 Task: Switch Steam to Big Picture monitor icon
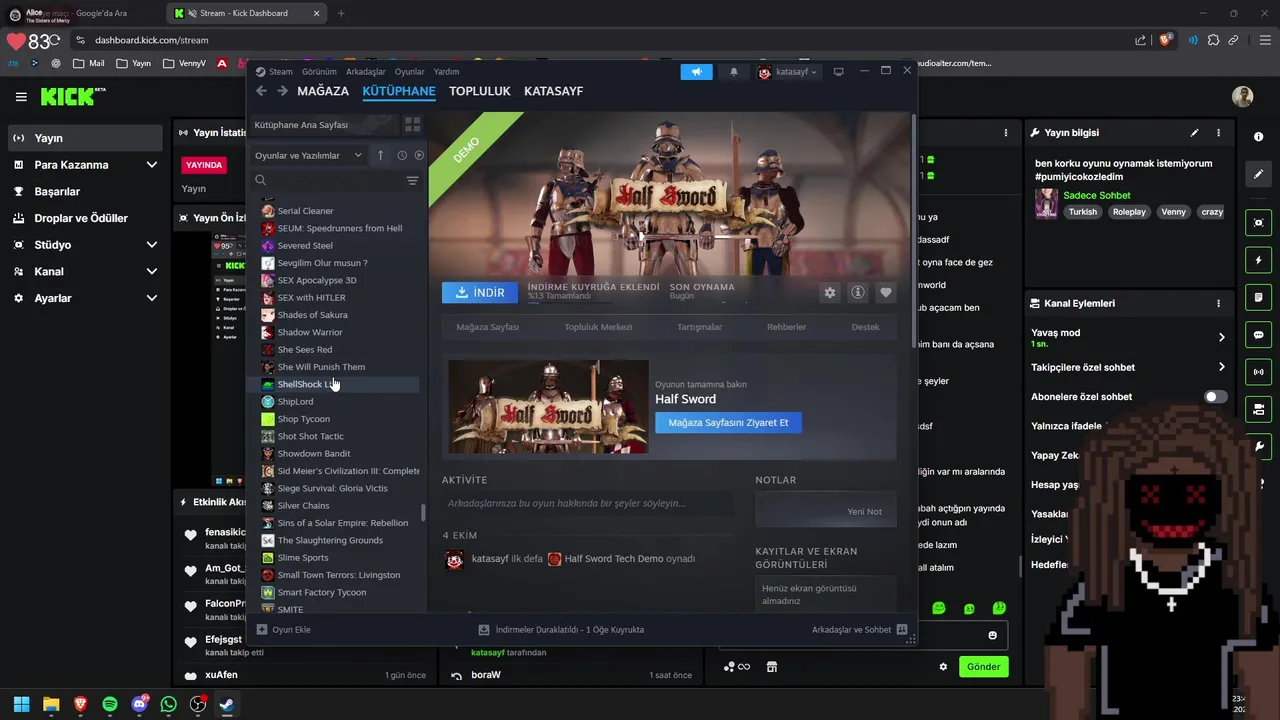click(x=839, y=72)
